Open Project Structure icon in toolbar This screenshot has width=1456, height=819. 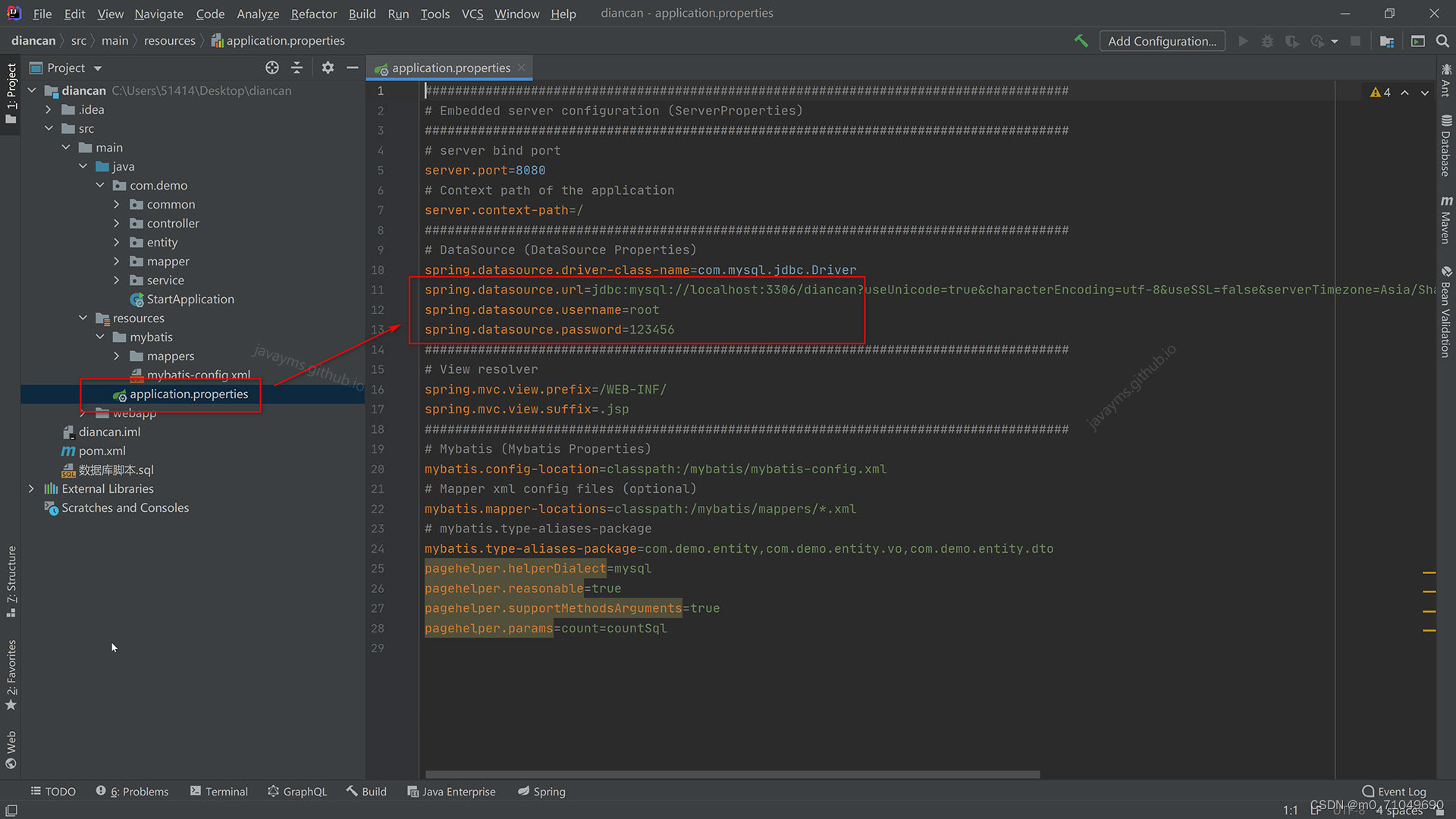coord(1387,41)
